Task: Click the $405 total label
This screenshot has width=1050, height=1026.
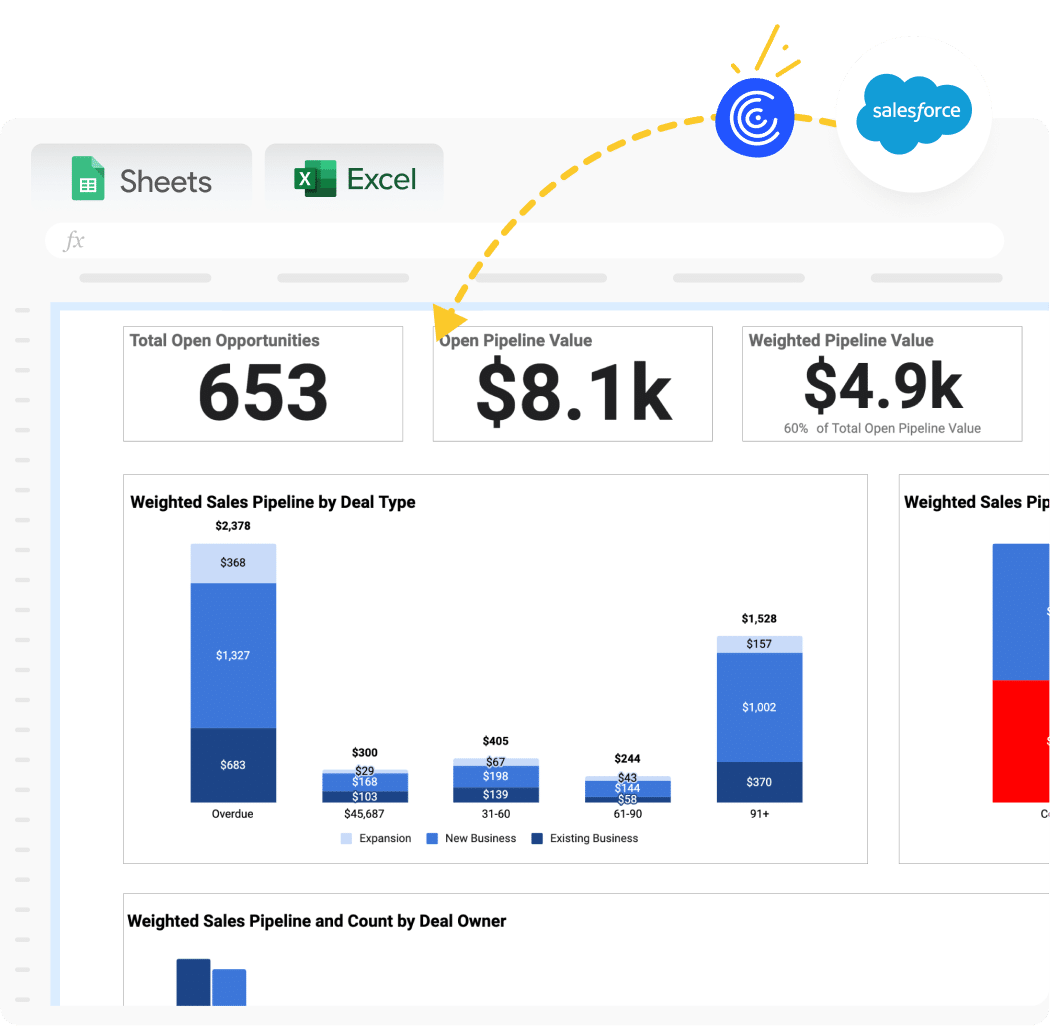Action: 496,741
